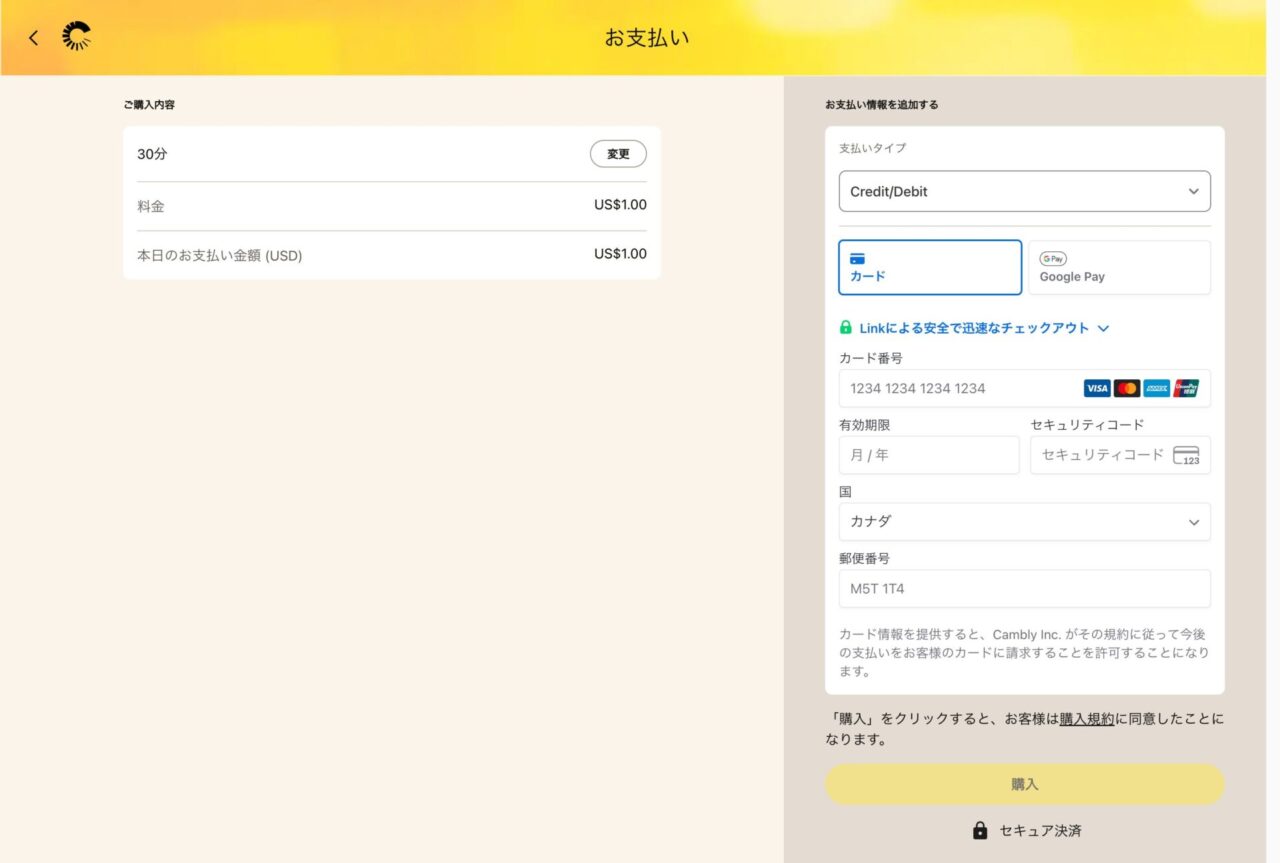Click the 郵便番号 postal code field
The image size is (1280, 863).
(x=1024, y=589)
